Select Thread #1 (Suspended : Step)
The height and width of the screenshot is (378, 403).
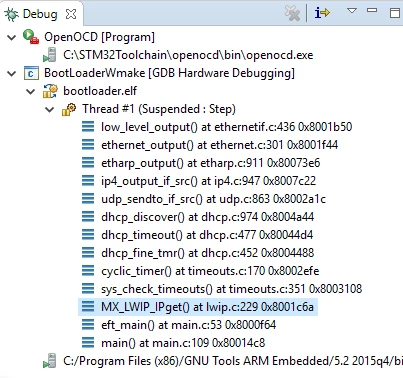click(x=159, y=109)
